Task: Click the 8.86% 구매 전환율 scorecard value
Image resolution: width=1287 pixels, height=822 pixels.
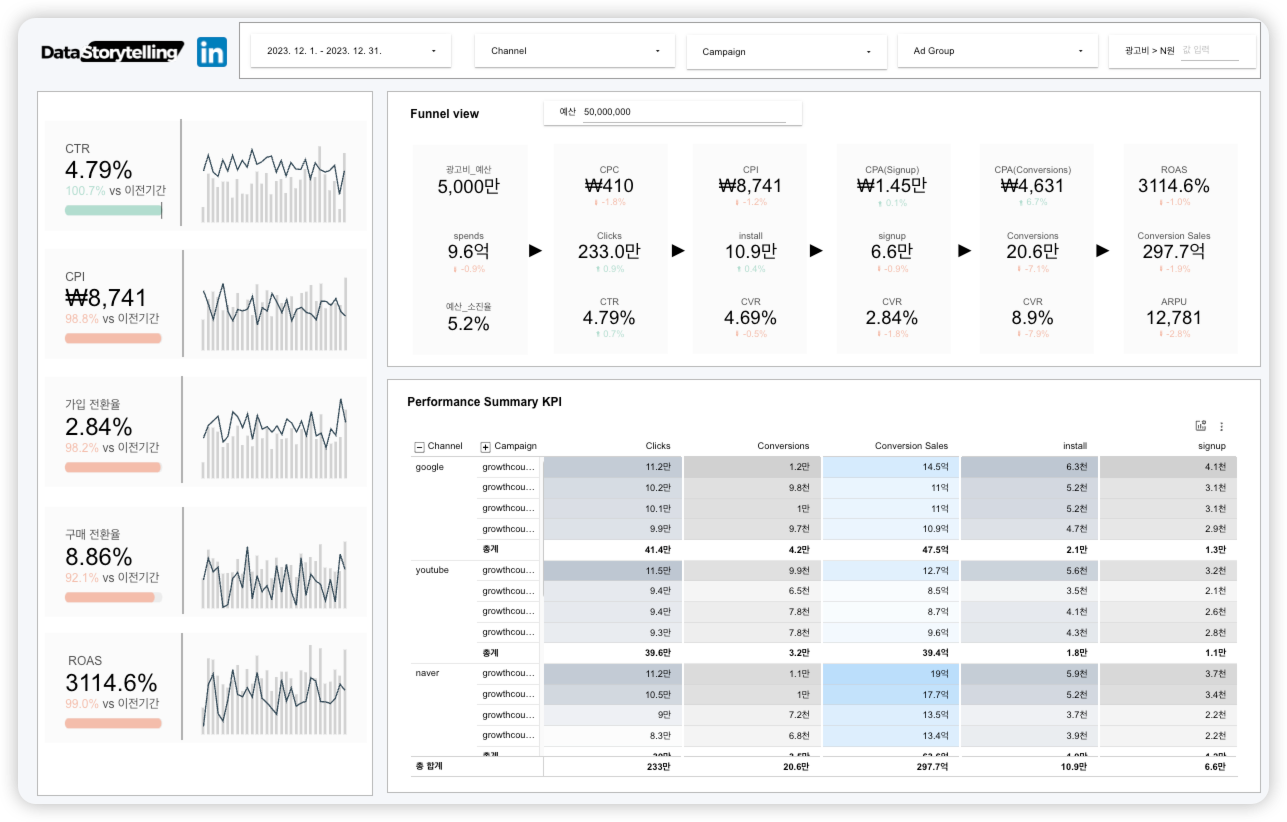Action: (x=98, y=557)
